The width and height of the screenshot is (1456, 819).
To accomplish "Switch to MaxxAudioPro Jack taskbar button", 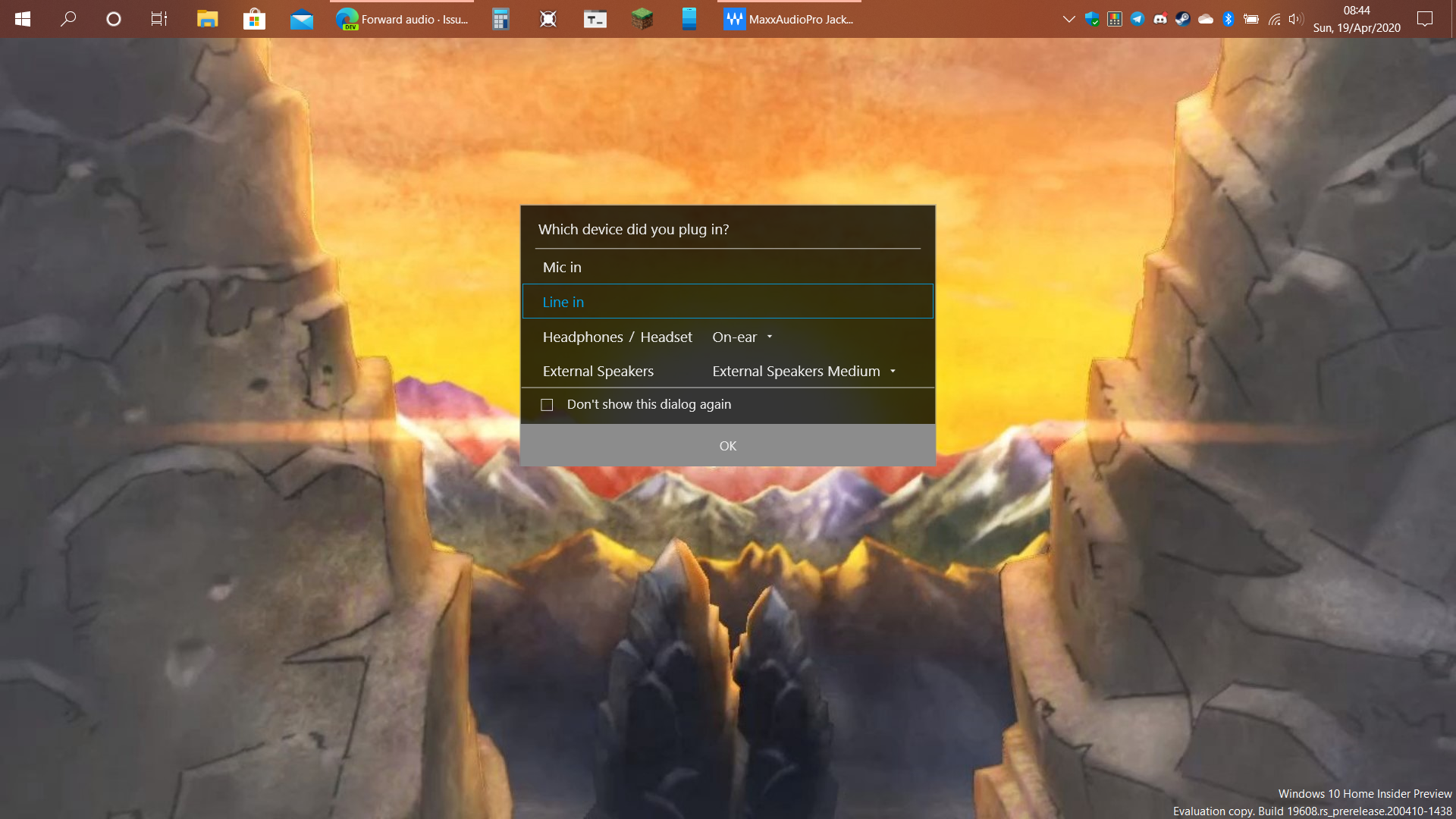I will coord(789,19).
